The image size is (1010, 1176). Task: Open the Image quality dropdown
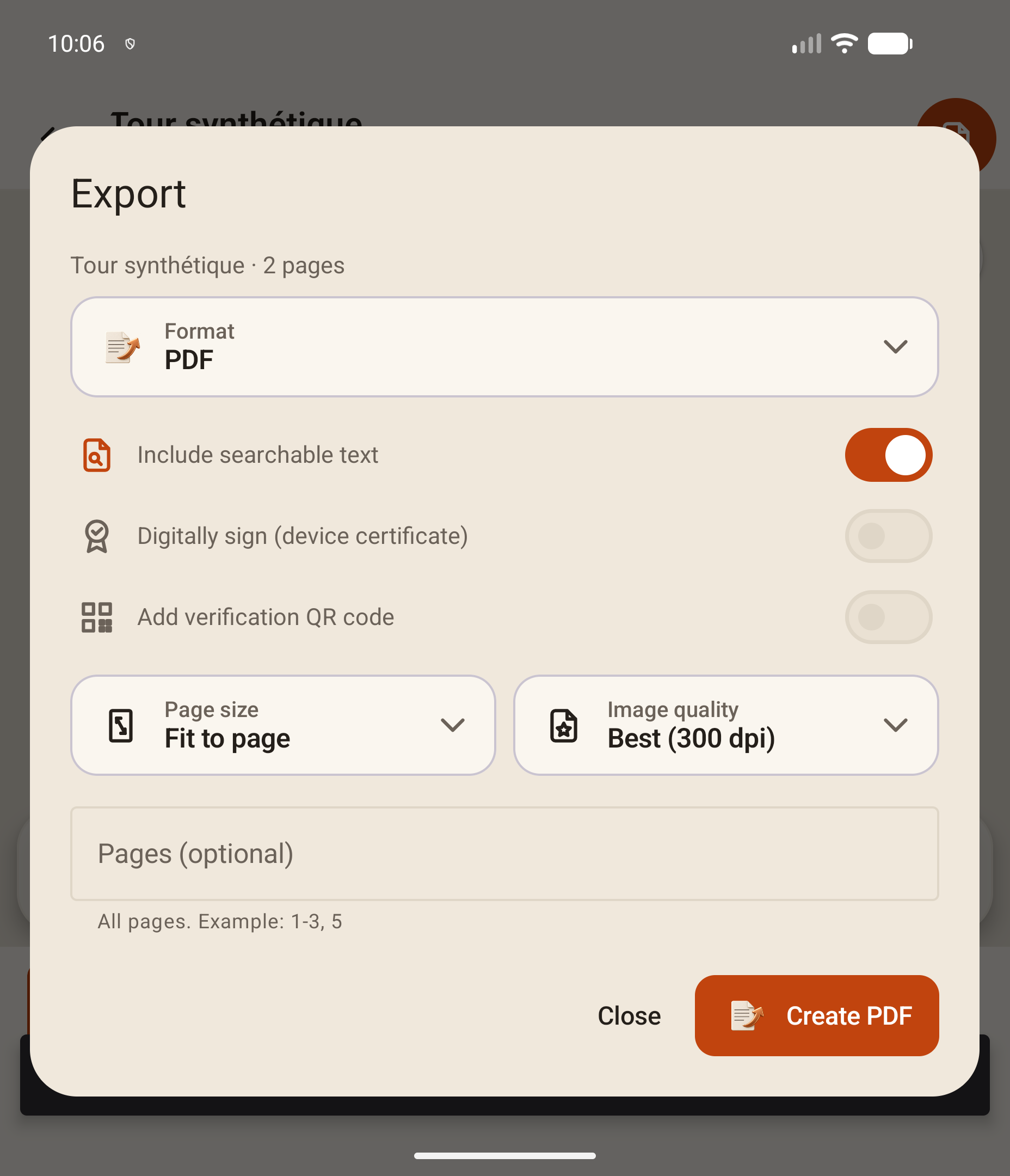(x=726, y=725)
